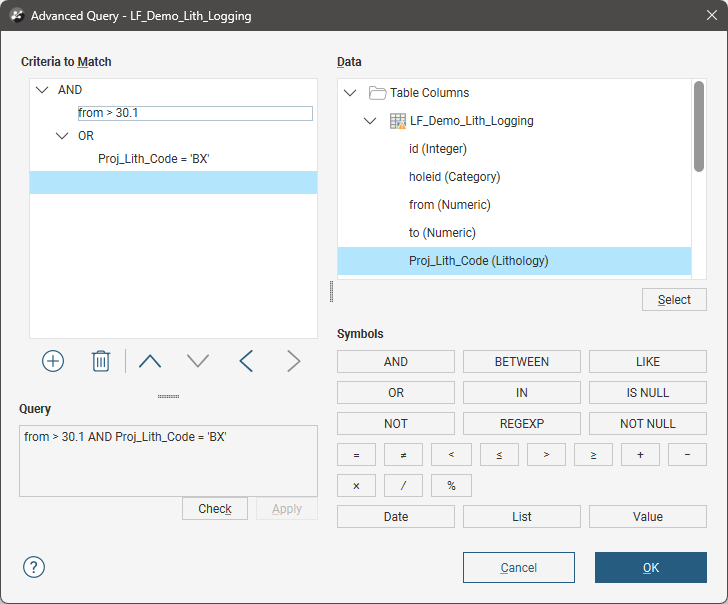Image resolution: width=728 pixels, height=604 pixels.
Task: Move criterion up with up arrow
Action: click(150, 361)
